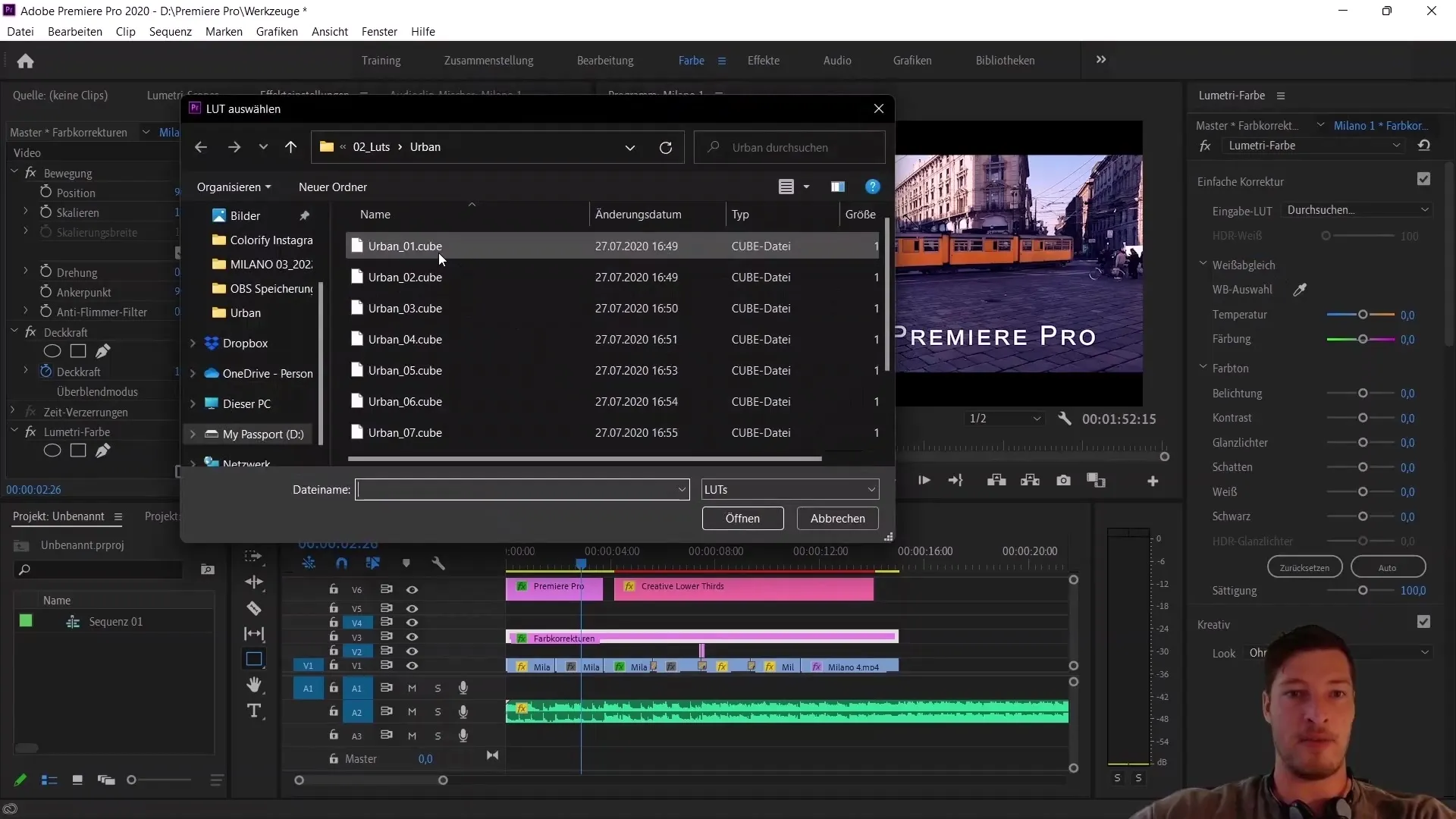Screen dimensions: 1456x819
Task: Switch to the Effekte workspace
Action: (x=763, y=61)
